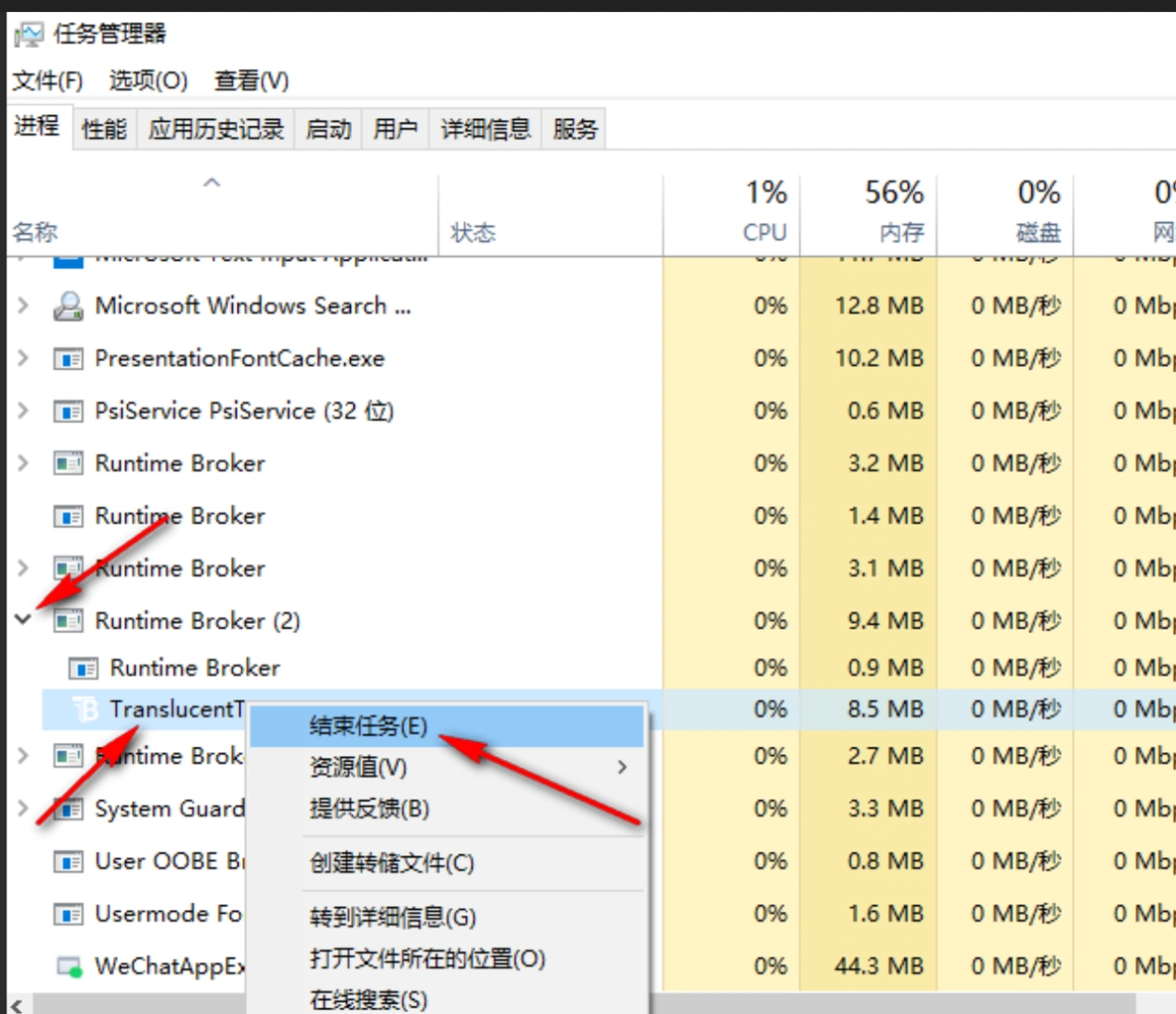Image resolution: width=1176 pixels, height=1014 pixels.
Task: Click the PsiService process icon
Action: 68,411
